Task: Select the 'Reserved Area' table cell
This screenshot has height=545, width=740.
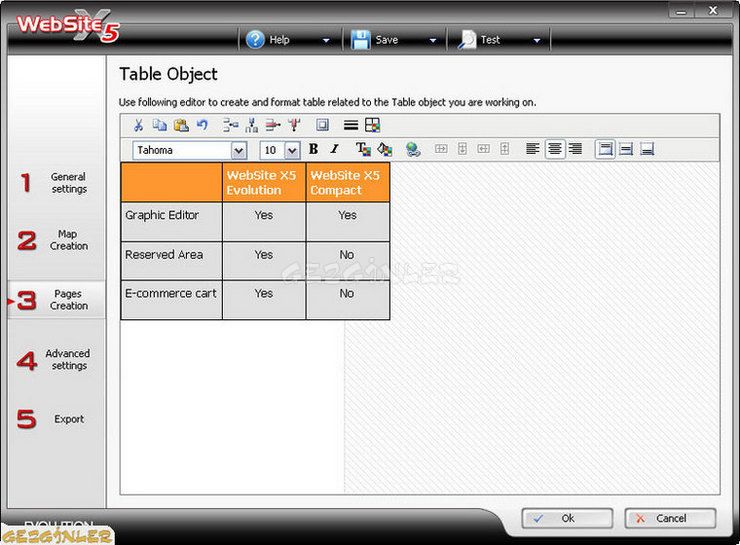Action: [x=172, y=261]
